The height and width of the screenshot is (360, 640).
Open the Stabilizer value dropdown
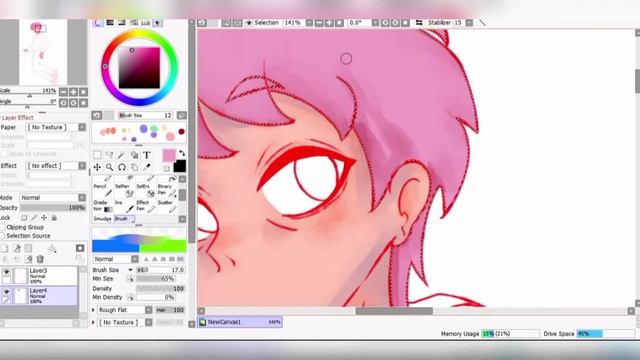pyautogui.click(x=469, y=23)
